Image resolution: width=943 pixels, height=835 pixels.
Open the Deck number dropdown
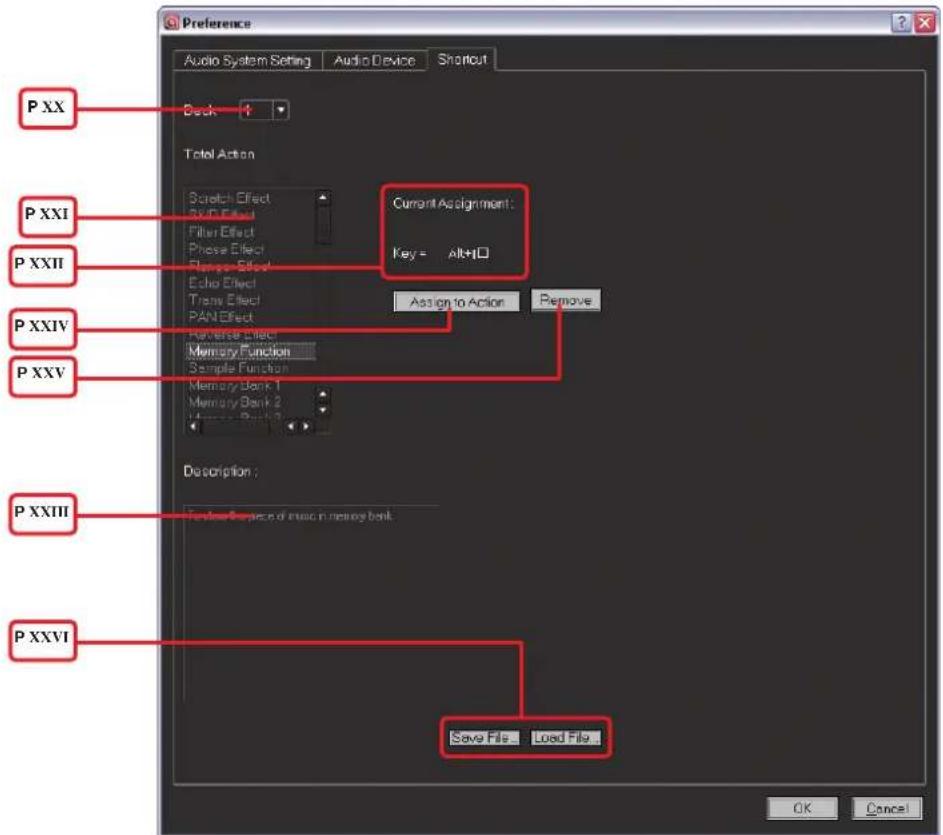click(280, 111)
